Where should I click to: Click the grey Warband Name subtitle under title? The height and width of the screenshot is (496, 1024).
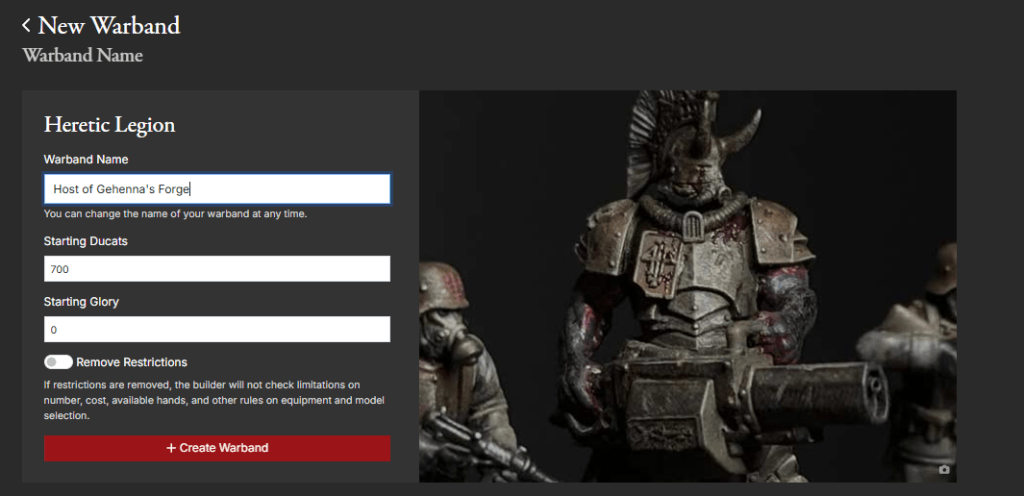pyautogui.click(x=83, y=55)
